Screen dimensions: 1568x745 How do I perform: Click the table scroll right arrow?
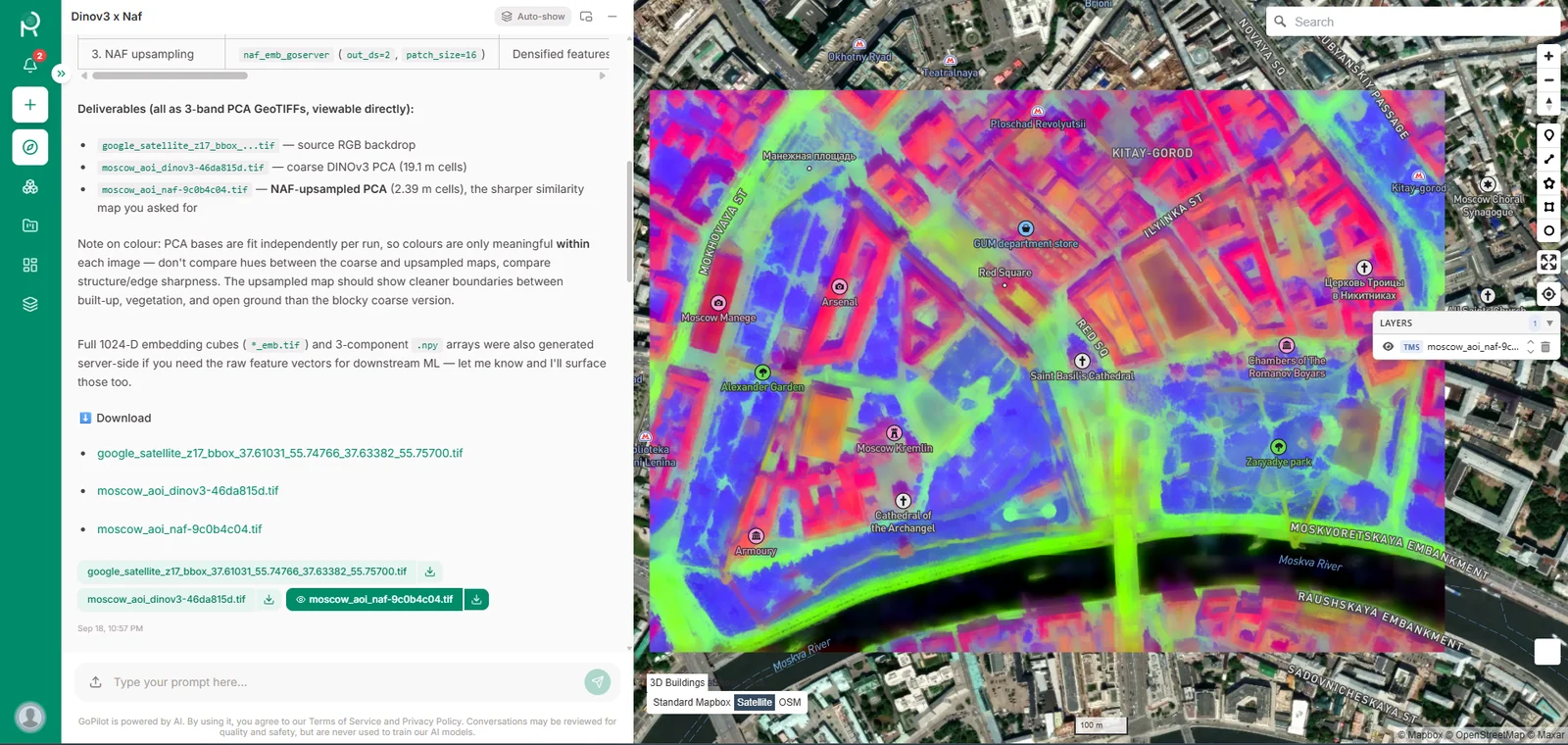[x=602, y=75]
